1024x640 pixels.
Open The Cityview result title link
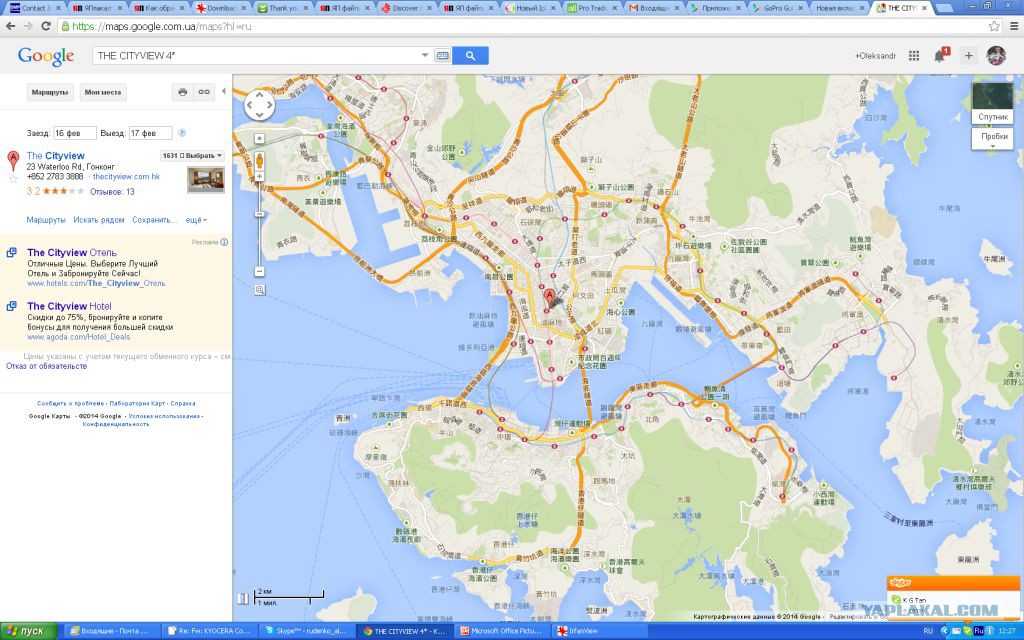coord(56,155)
